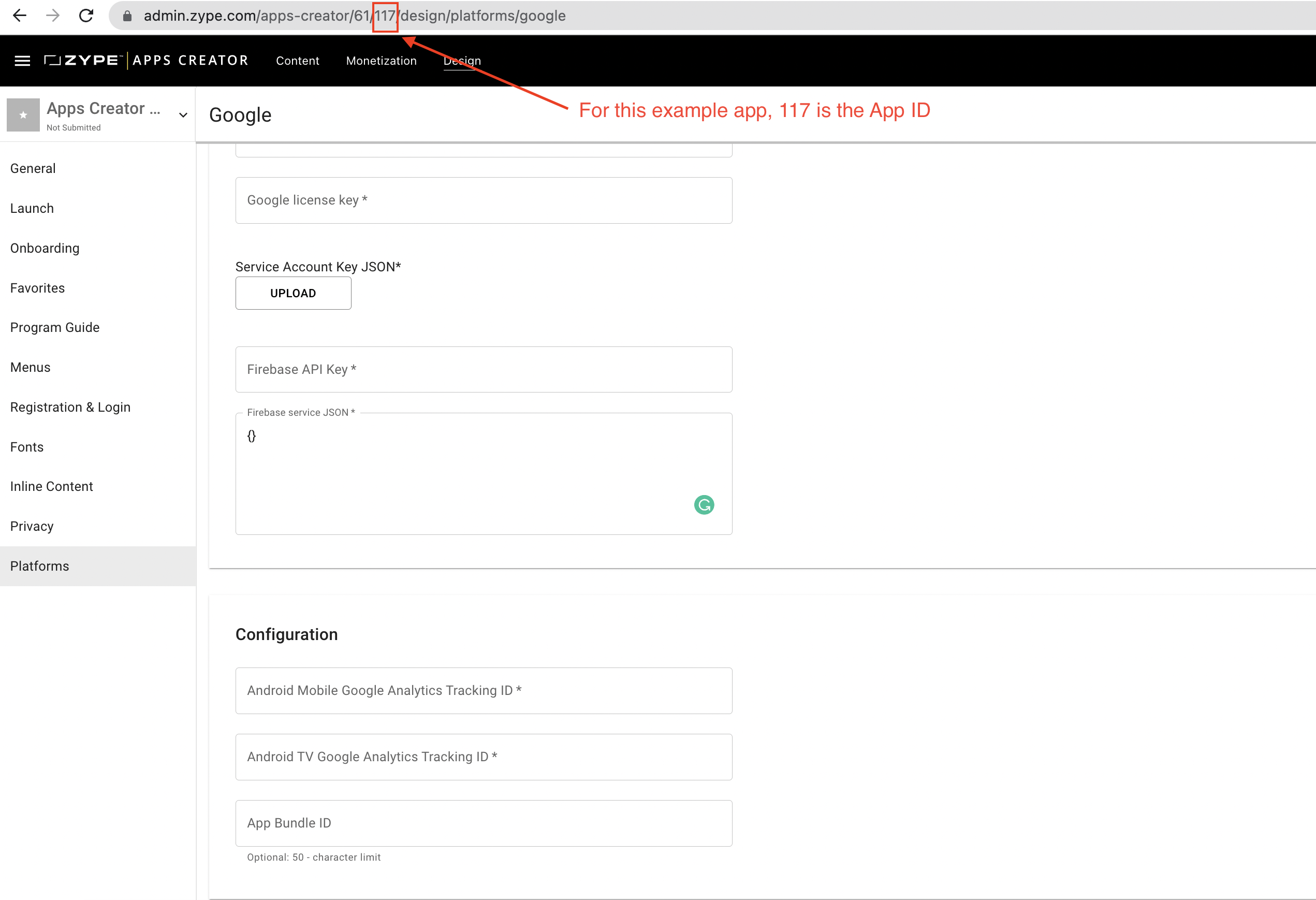This screenshot has width=1316, height=900.
Task: Open Inline Content settings
Action: click(x=98, y=487)
